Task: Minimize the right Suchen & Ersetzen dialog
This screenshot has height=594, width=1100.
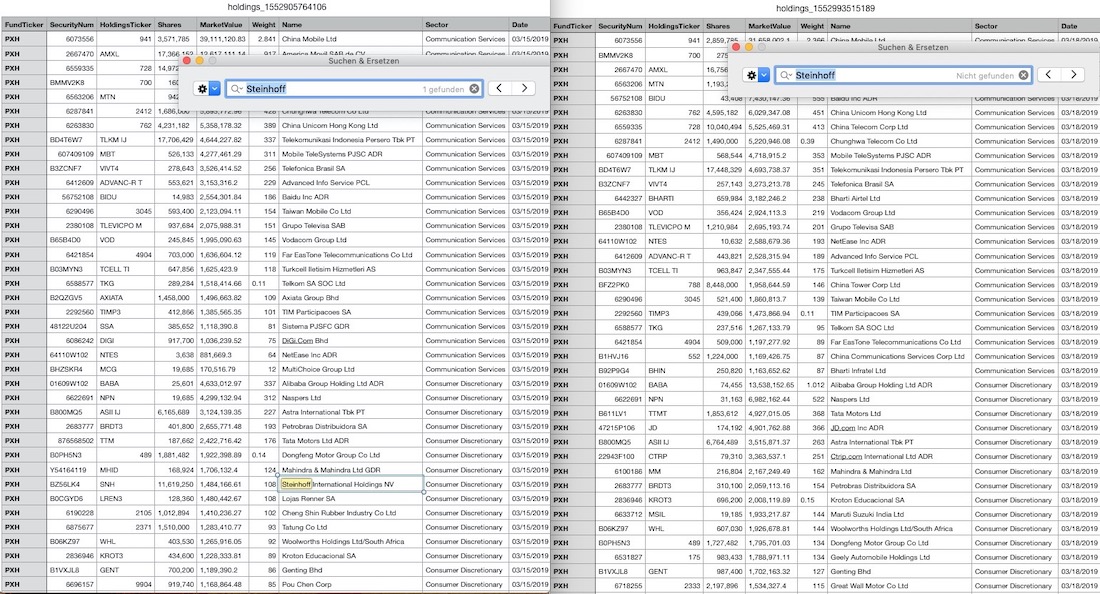Action: (x=749, y=47)
